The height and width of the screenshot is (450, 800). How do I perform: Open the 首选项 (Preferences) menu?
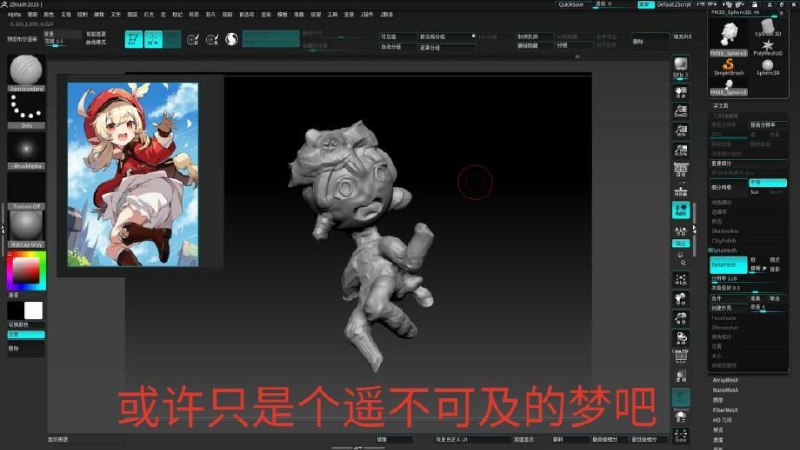coord(247,15)
